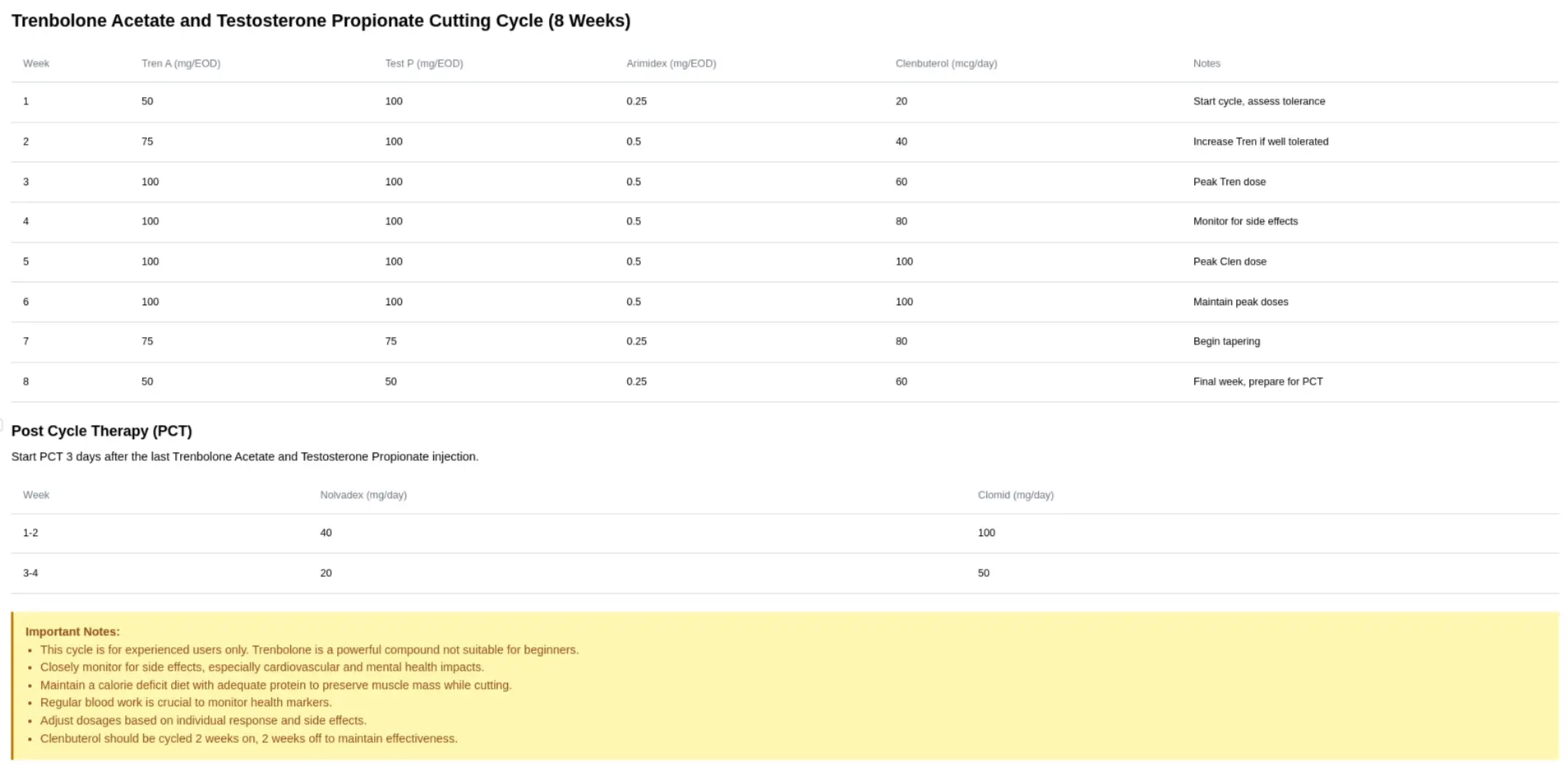Click the Clenbuterol value 100 in Week 6
This screenshot has width=1568, height=771.
click(904, 302)
